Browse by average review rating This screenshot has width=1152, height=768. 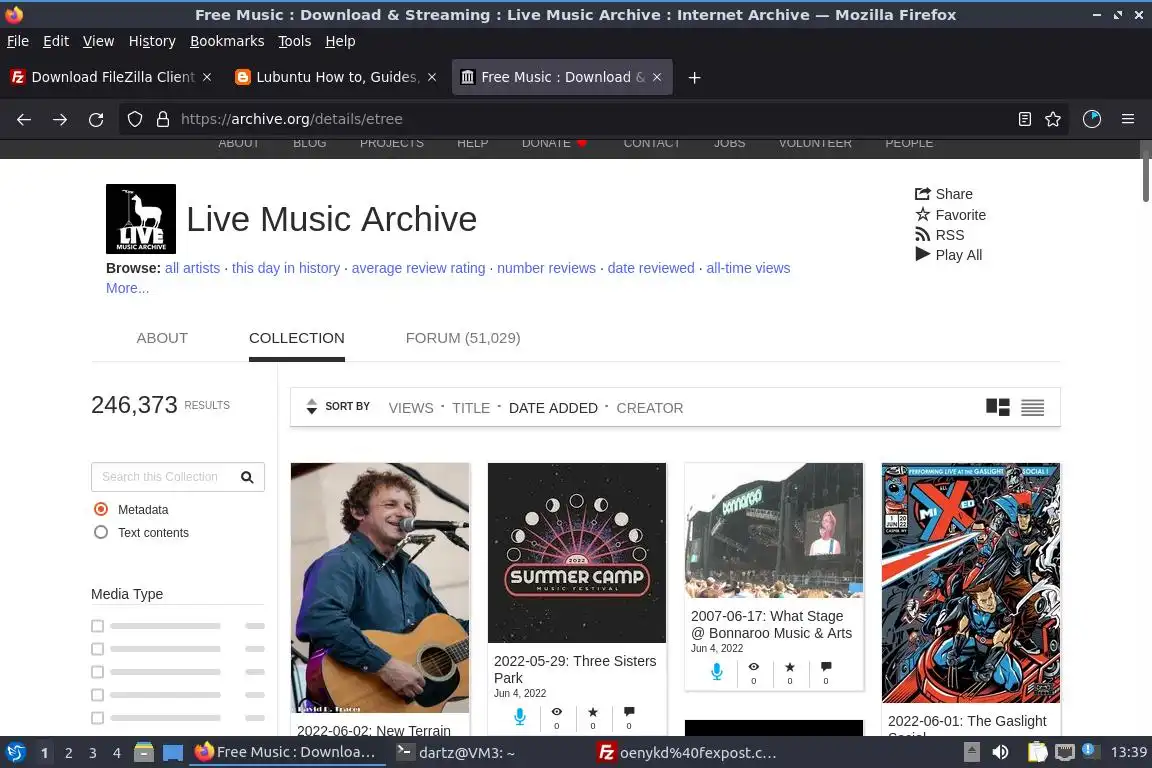click(418, 268)
